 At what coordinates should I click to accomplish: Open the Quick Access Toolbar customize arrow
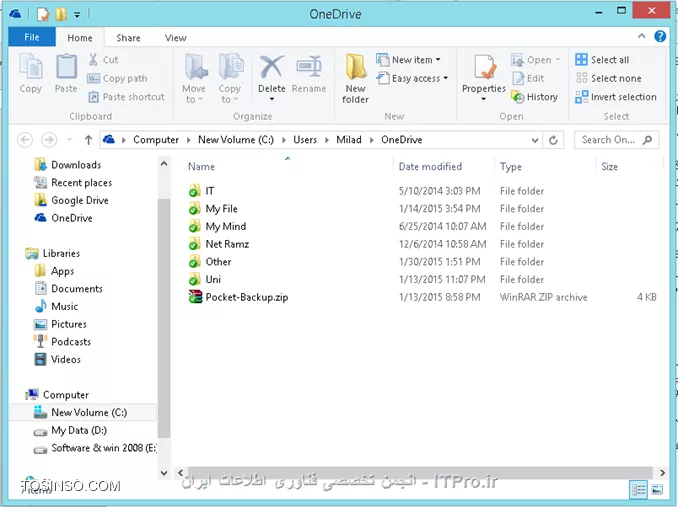click(77, 15)
